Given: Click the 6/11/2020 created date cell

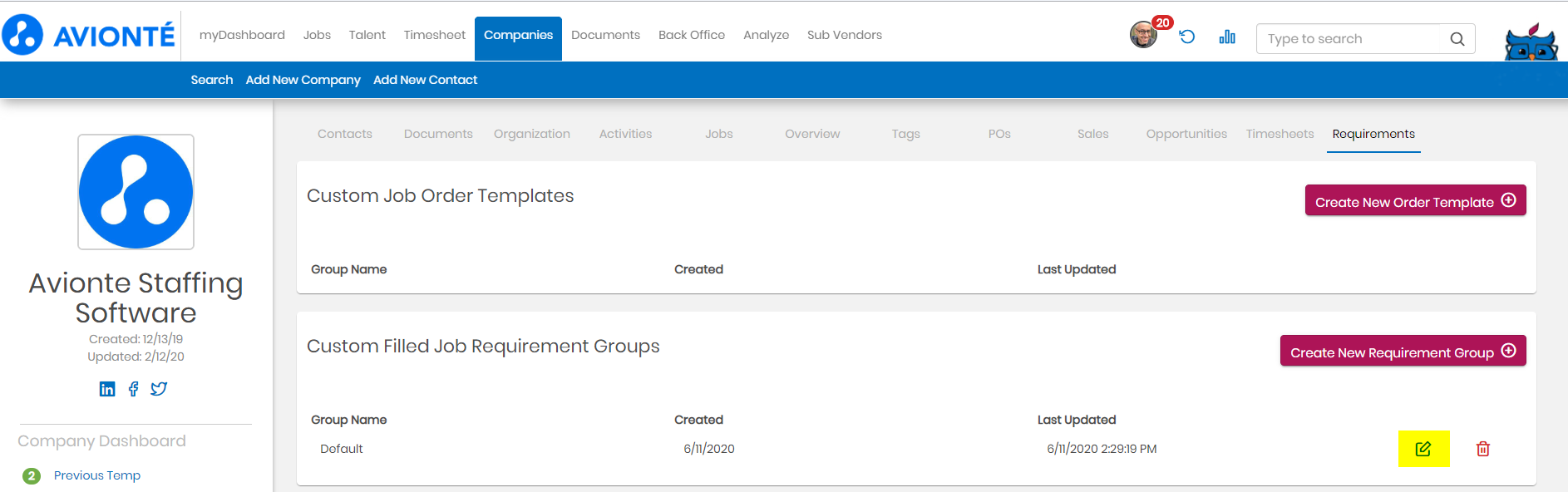Looking at the screenshot, I should click(709, 449).
